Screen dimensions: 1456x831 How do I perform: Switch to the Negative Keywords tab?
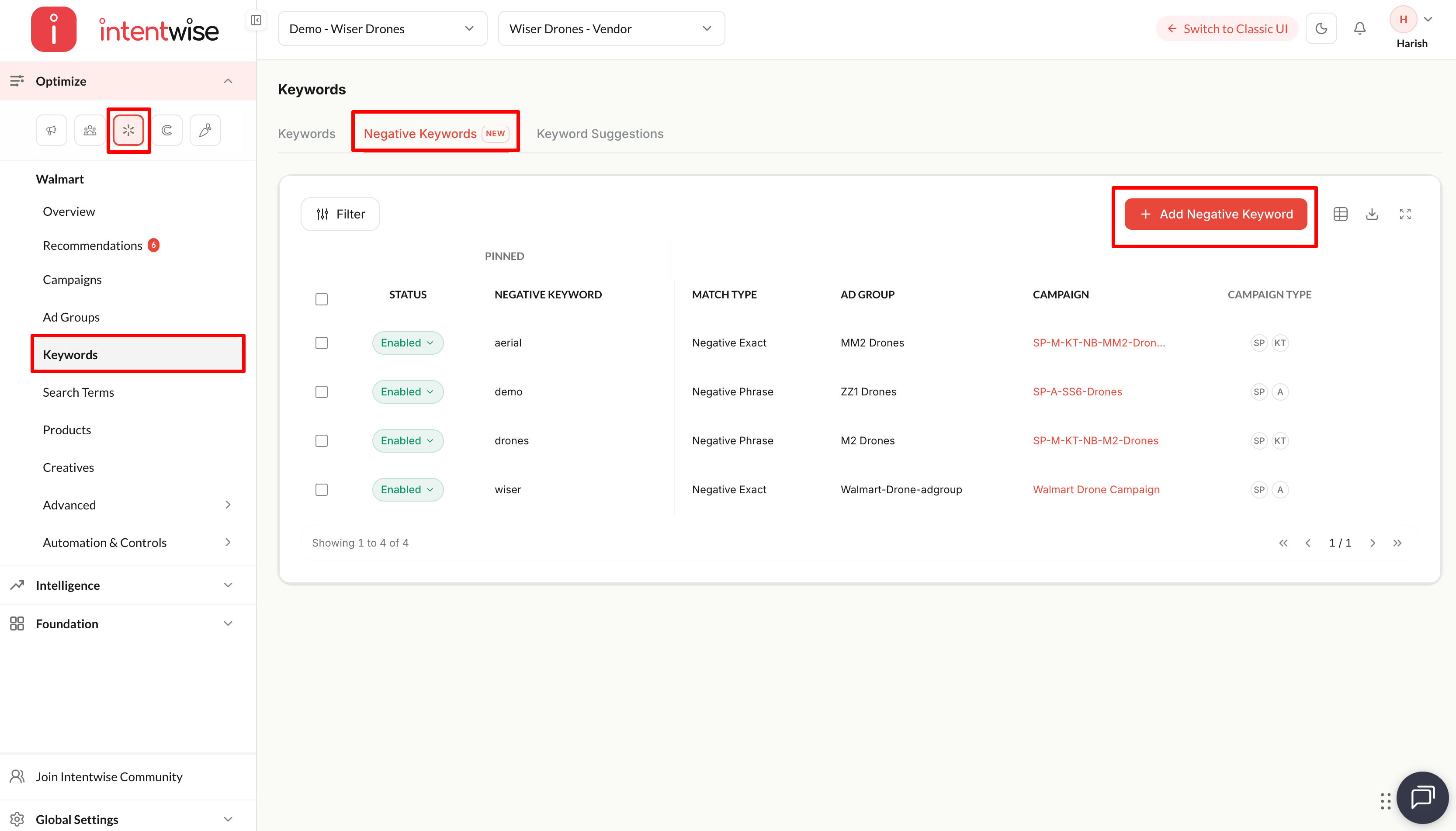pyautogui.click(x=436, y=134)
